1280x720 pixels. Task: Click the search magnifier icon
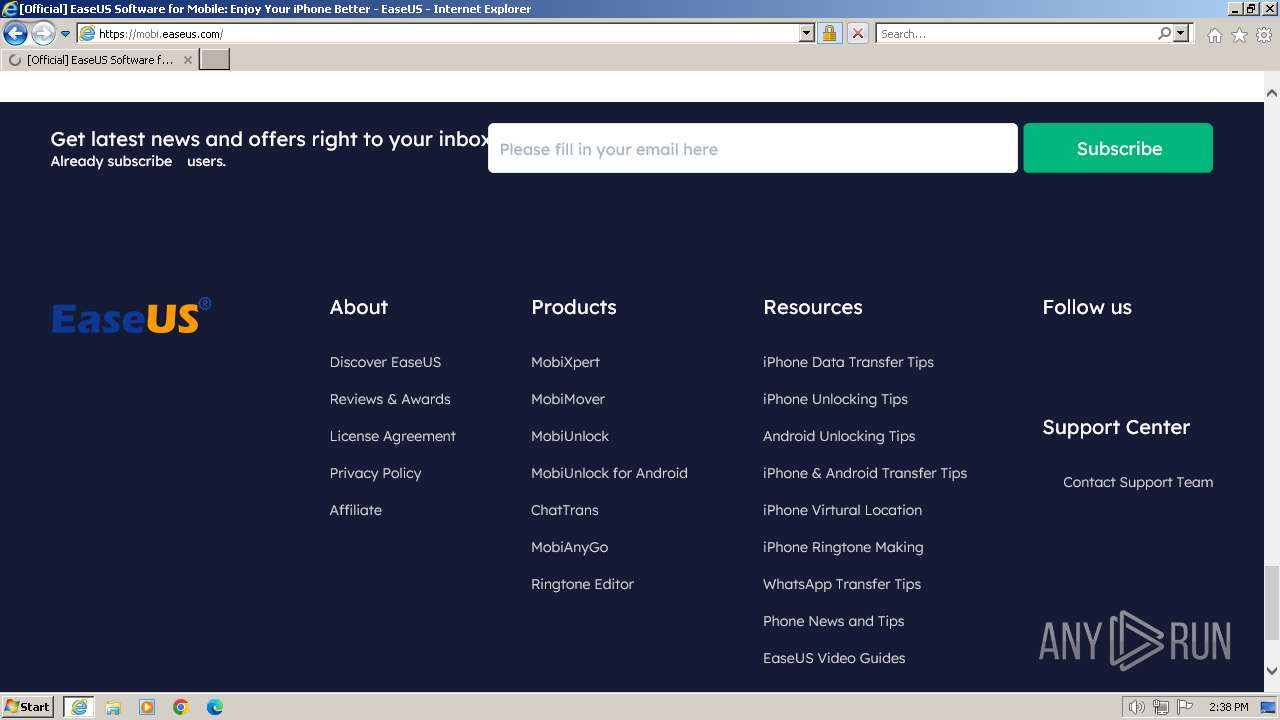[x=1164, y=34]
